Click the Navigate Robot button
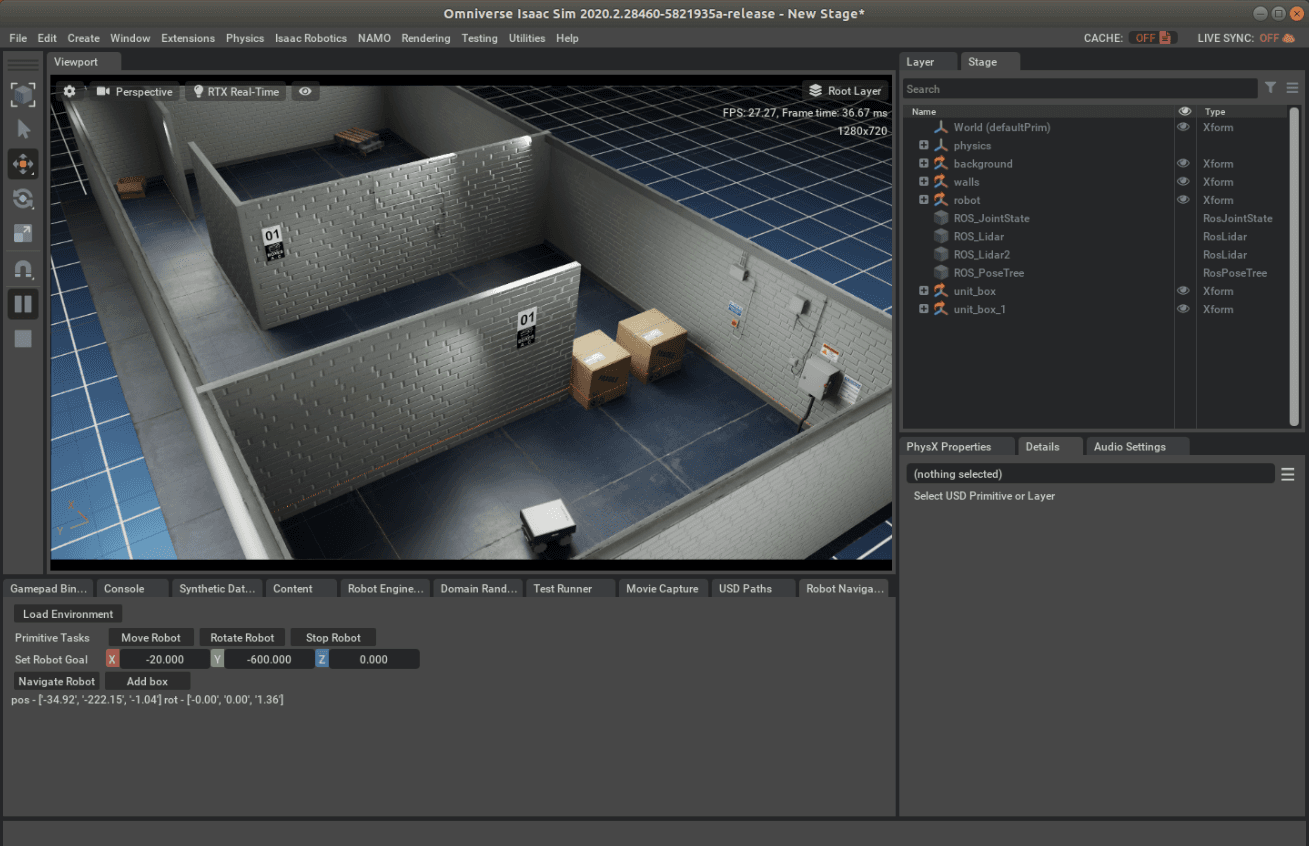1309x846 pixels. click(x=57, y=682)
